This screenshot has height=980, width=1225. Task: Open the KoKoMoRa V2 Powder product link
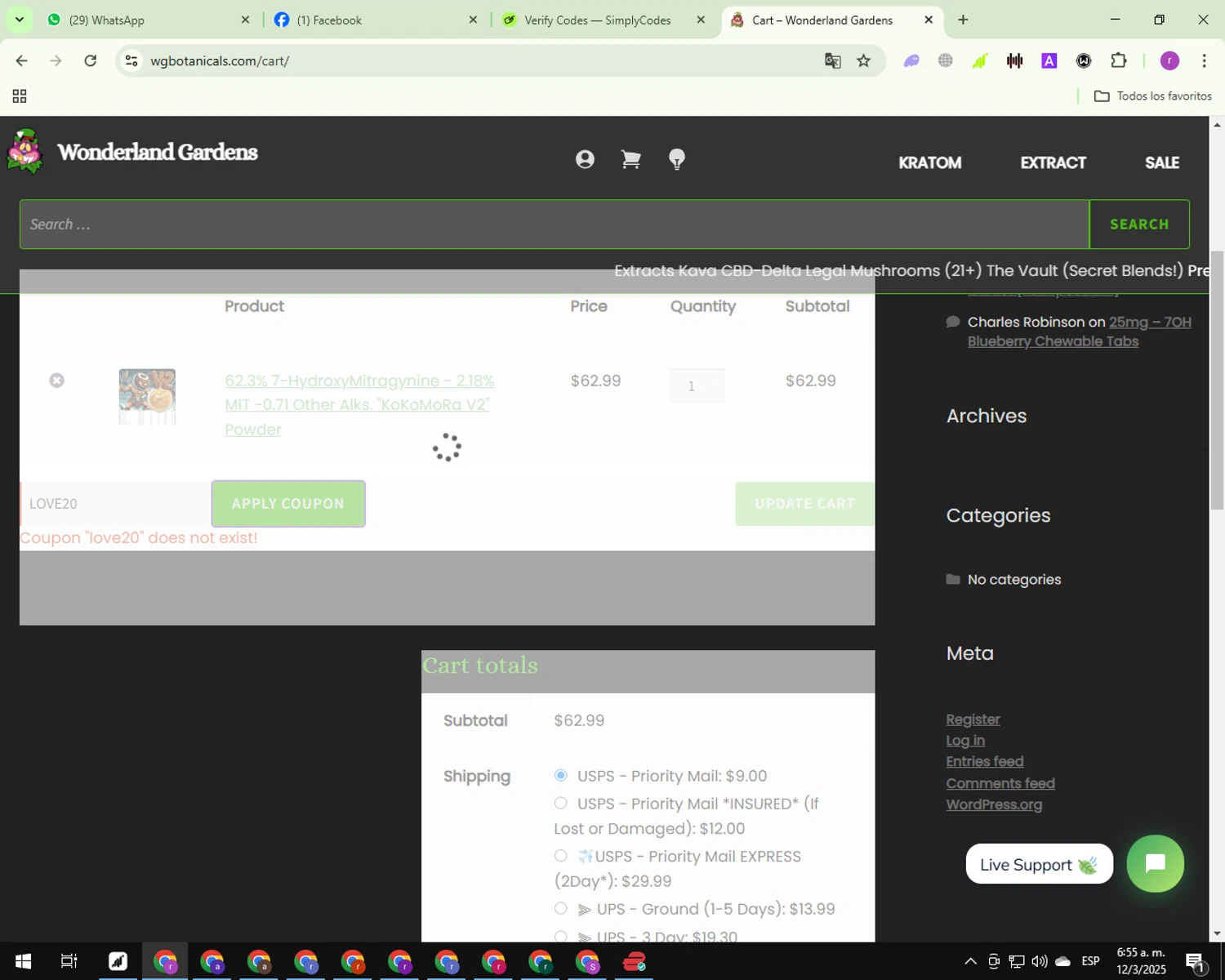coord(359,404)
